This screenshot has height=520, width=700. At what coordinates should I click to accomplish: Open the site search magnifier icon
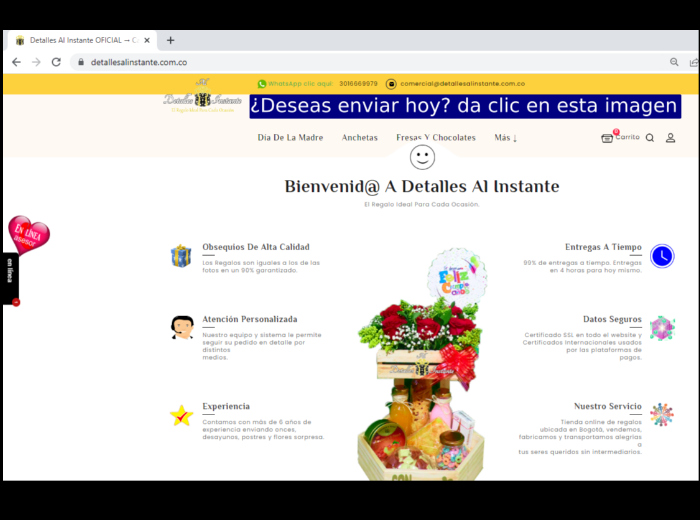[650, 138]
